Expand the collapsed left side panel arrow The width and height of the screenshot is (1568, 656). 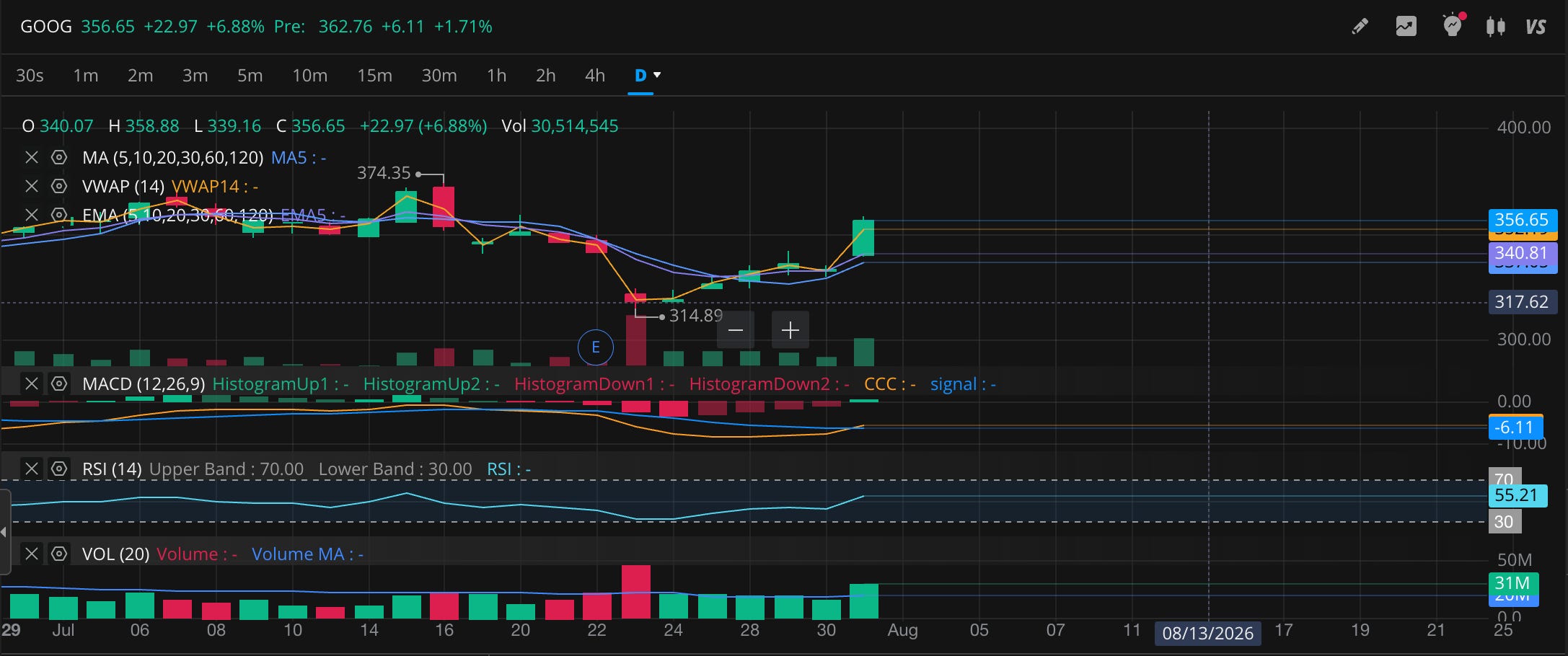(4, 532)
